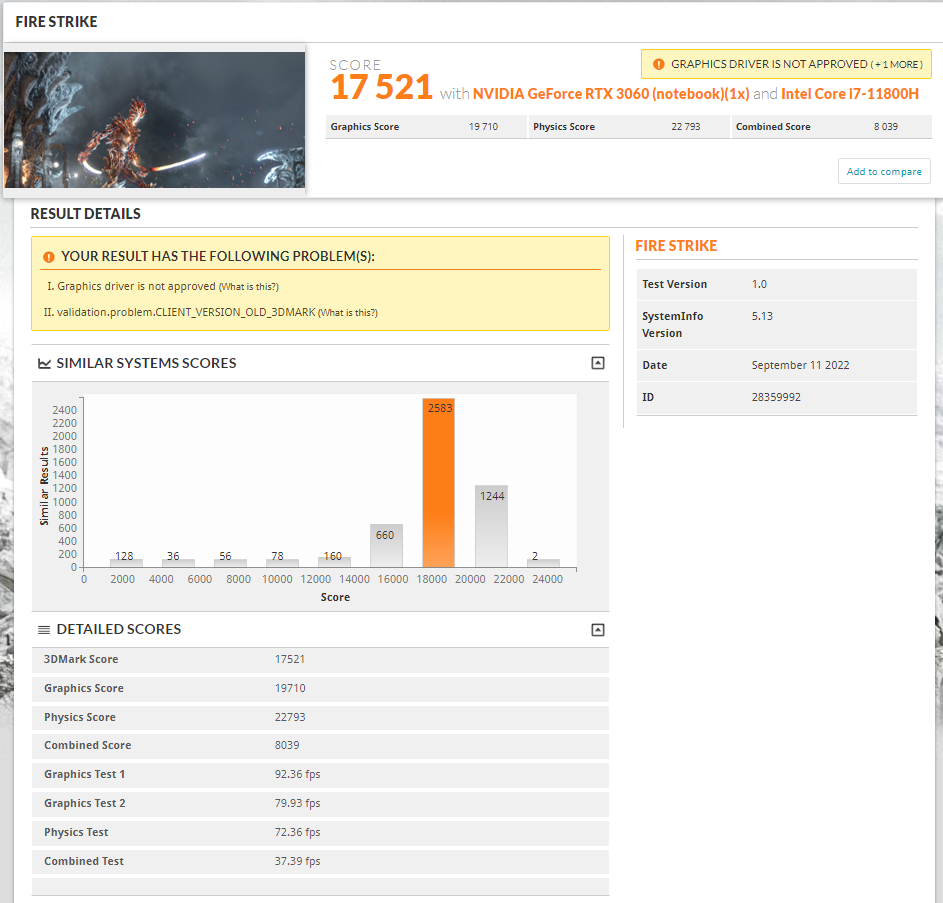Click the NVIDIA GeForce RTX 3060 (notebook) link
The height and width of the screenshot is (903, 943).
point(610,94)
